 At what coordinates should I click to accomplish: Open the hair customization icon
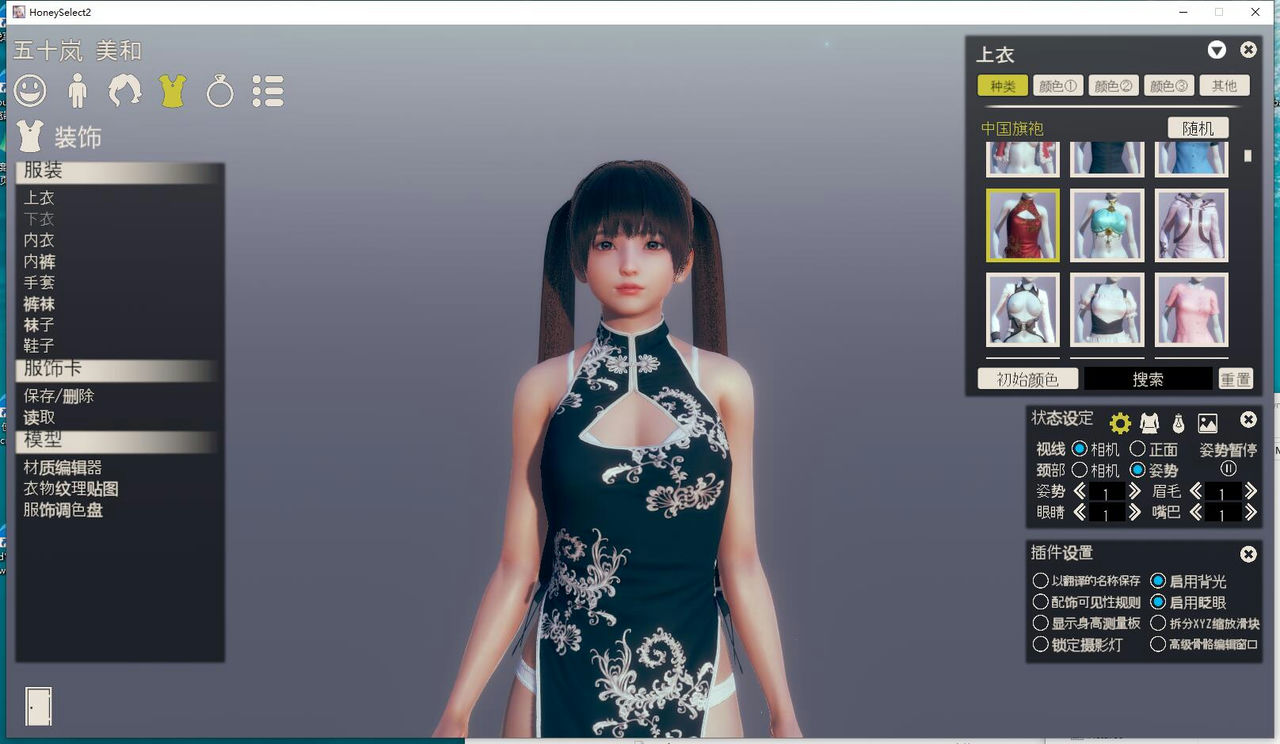pyautogui.click(x=124, y=92)
